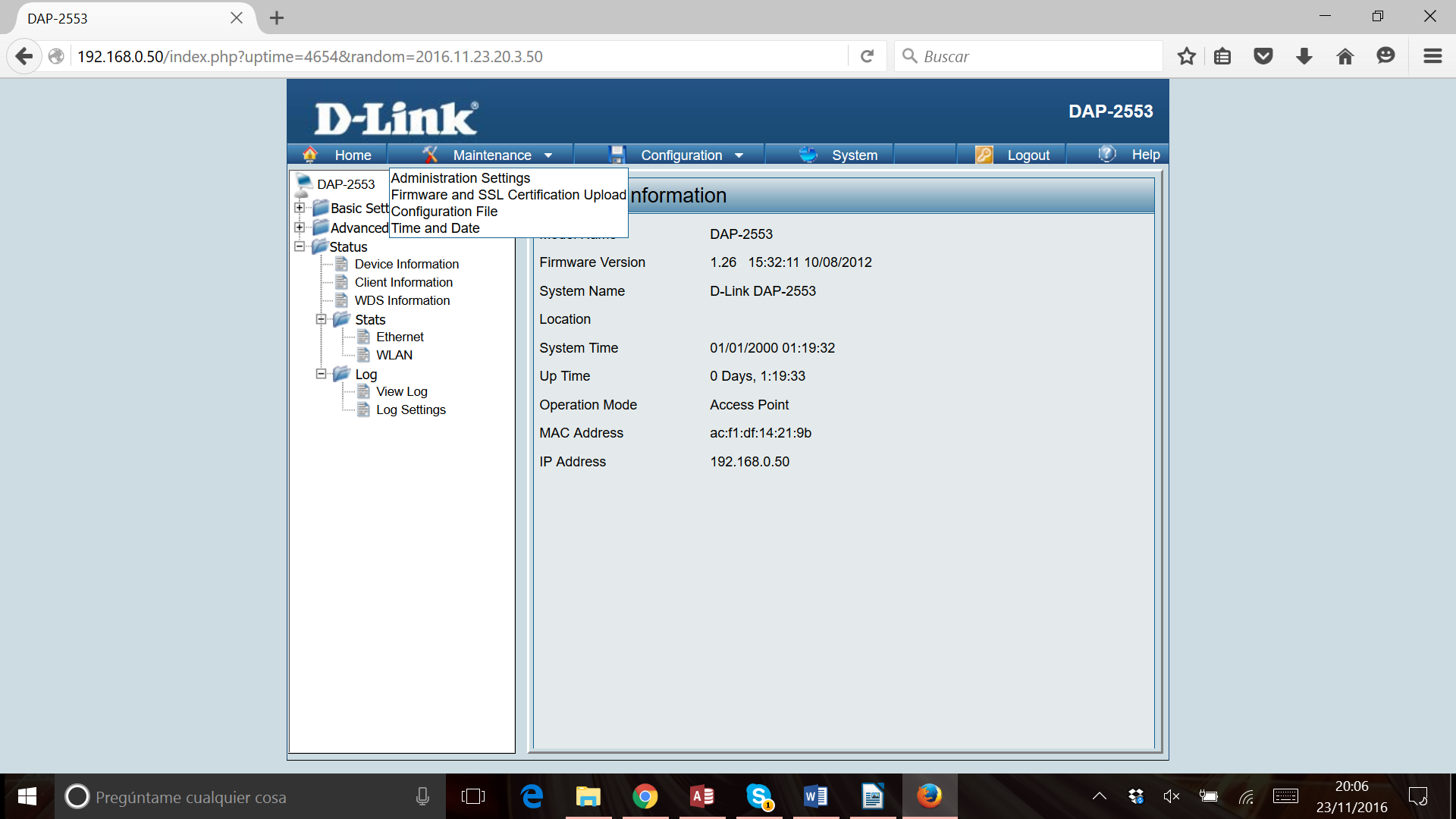Click the Device Information page icon

[342, 264]
